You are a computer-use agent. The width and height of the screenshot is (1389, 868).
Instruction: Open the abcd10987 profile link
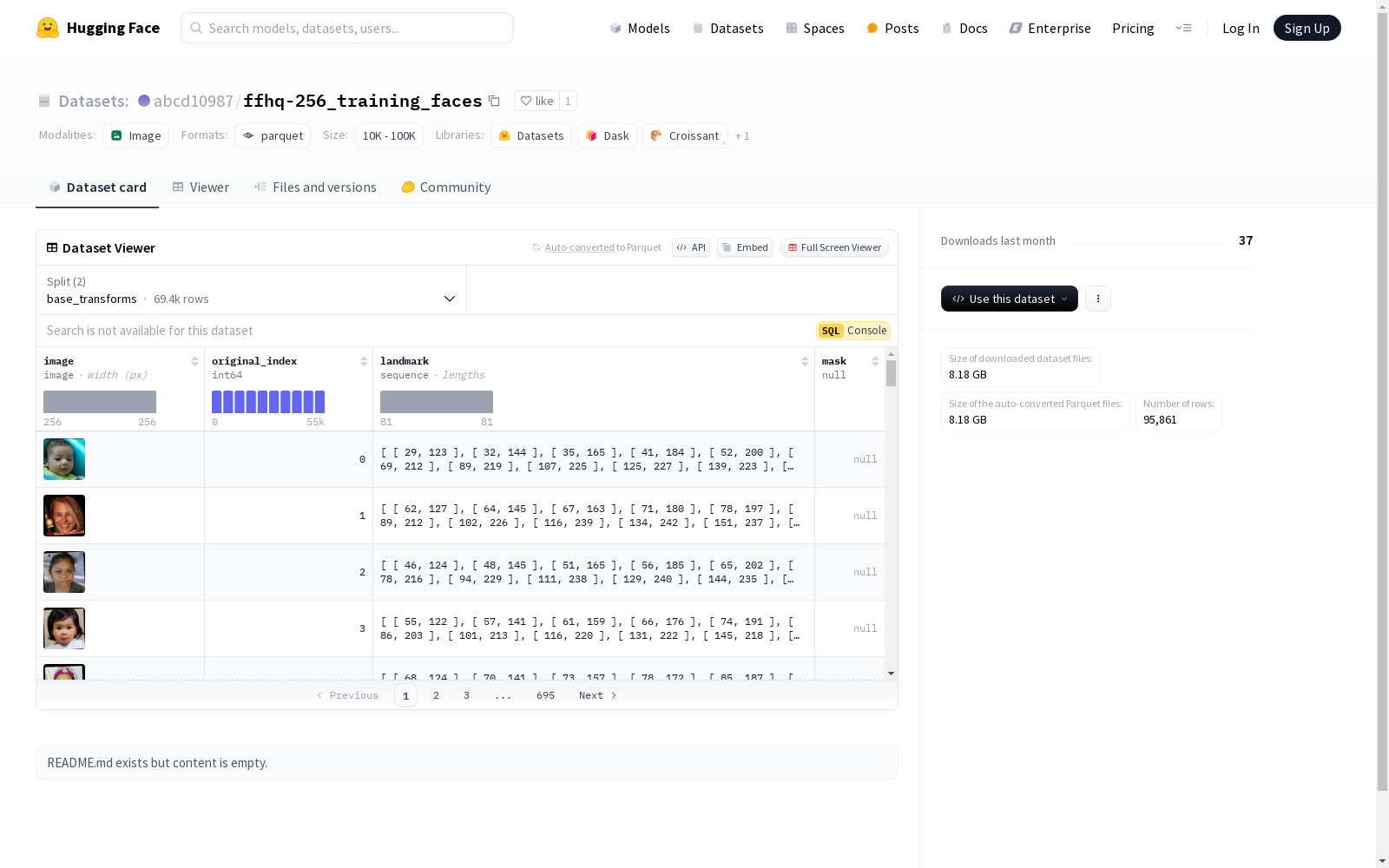pyautogui.click(x=194, y=101)
